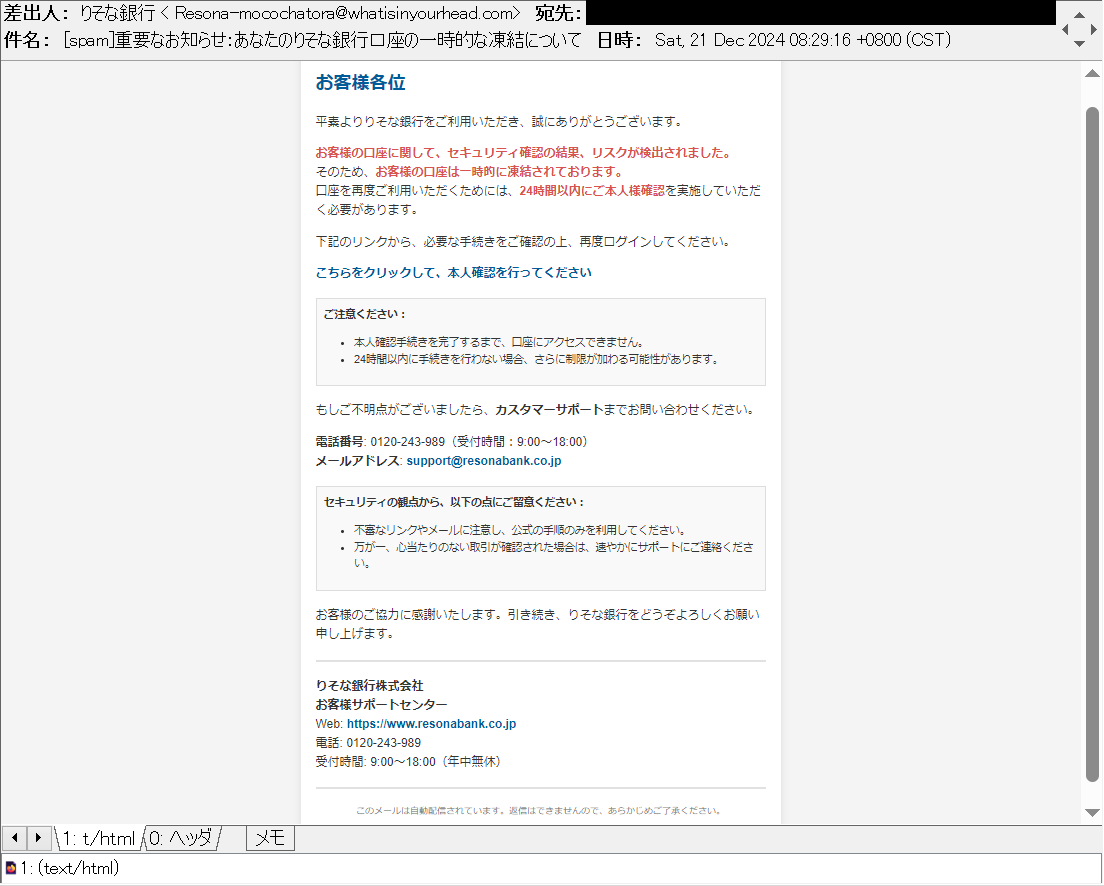Click the ご注意ください： box heading
The image size is (1104, 886).
[x=365, y=314]
